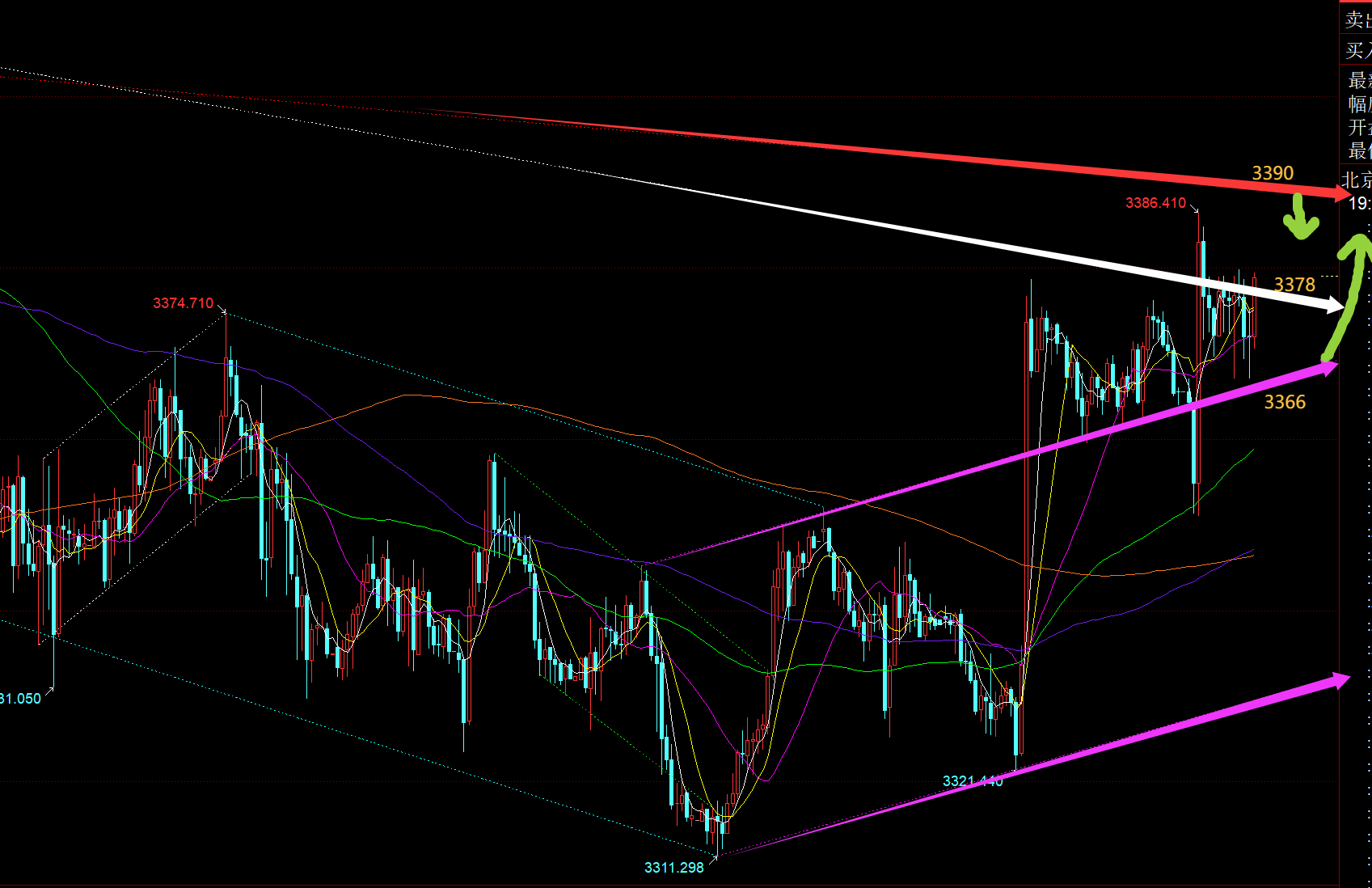Click the cyan 3311.298 low label
The width and height of the screenshot is (1372, 888).
click(673, 868)
